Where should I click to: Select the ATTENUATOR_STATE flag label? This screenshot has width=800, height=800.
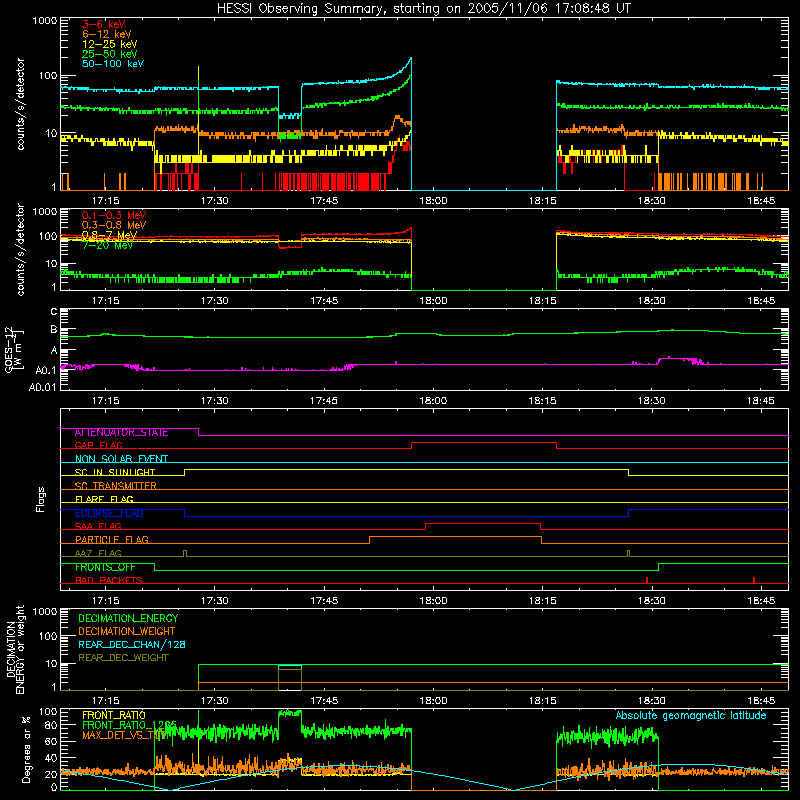point(121,433)
